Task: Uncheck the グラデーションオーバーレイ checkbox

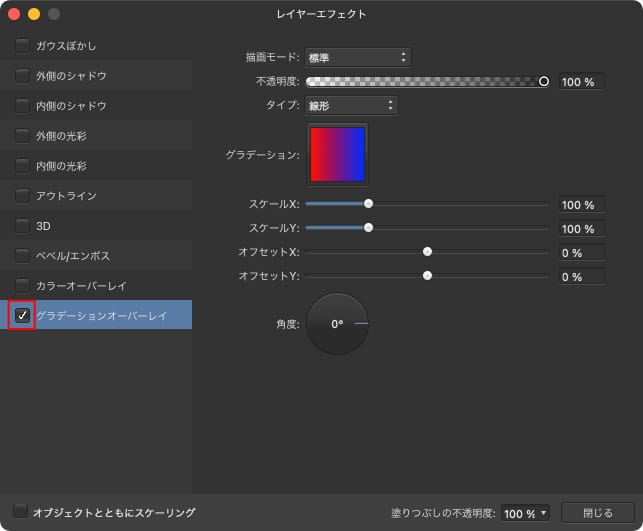Action: click(22, 315)
